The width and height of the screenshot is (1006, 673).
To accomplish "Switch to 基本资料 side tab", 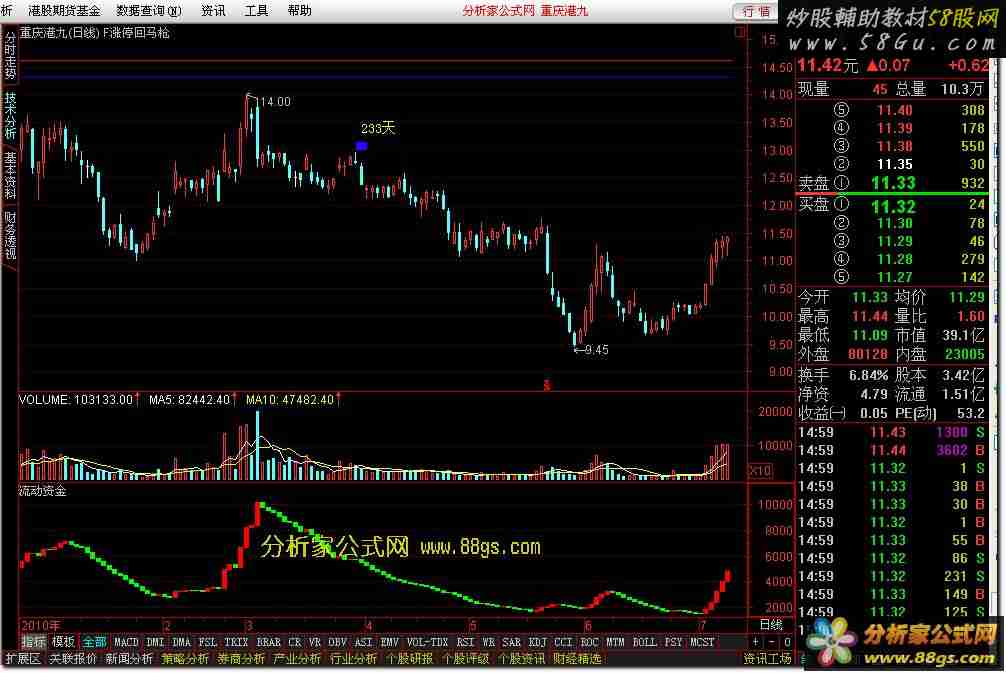I will point(10,175).
